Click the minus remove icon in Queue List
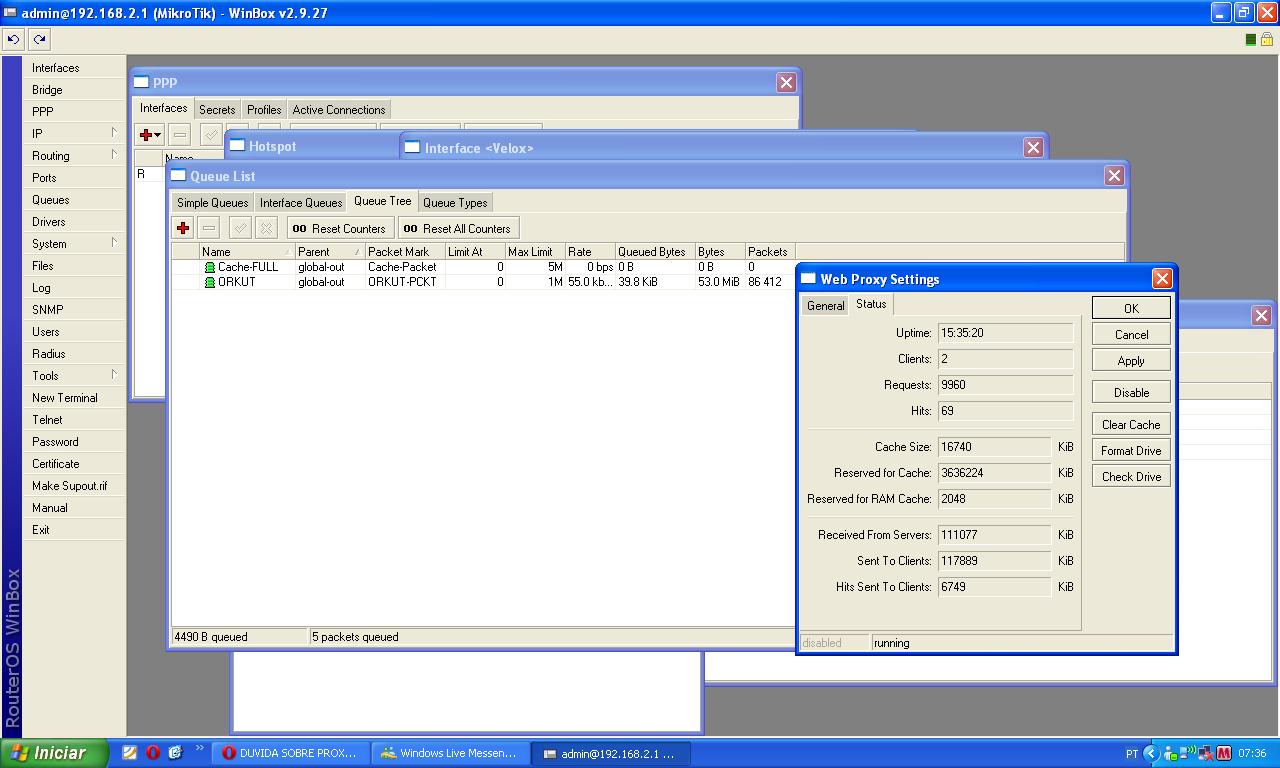The image size is (1280, 768). point(208,228)
